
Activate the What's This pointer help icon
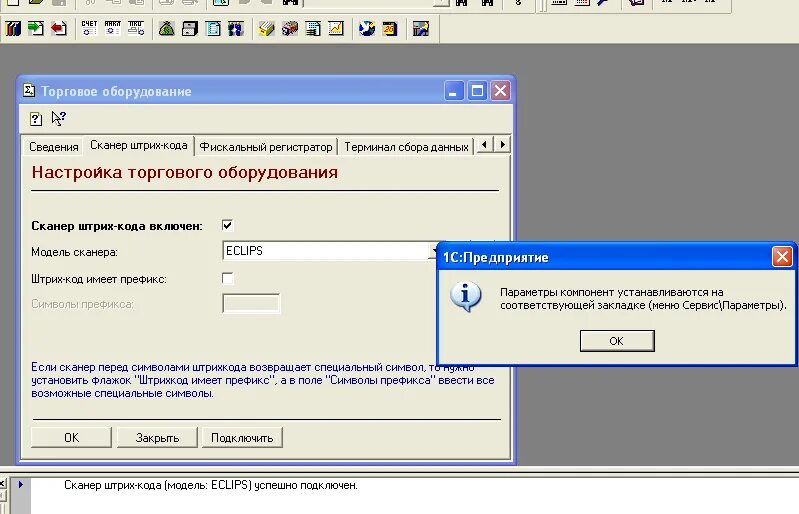59,119
